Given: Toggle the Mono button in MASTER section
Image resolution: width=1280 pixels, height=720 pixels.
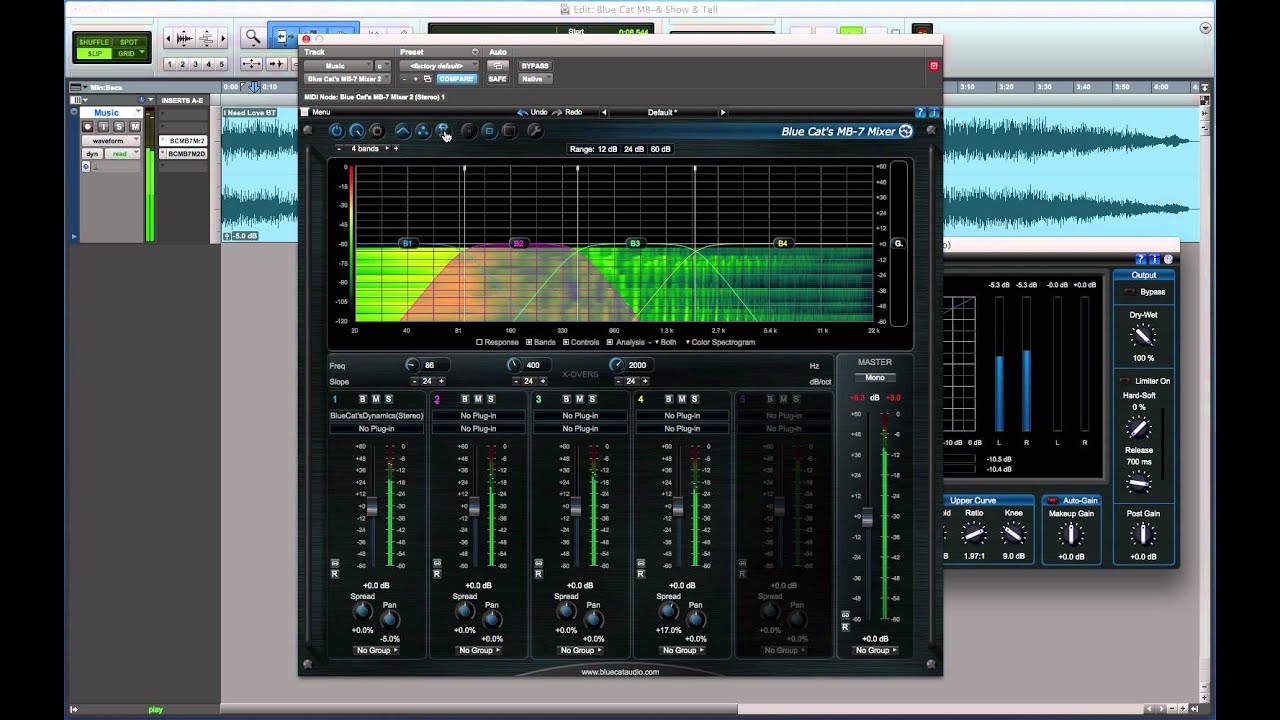Looking at the screenshot, I should click(874, 377).
